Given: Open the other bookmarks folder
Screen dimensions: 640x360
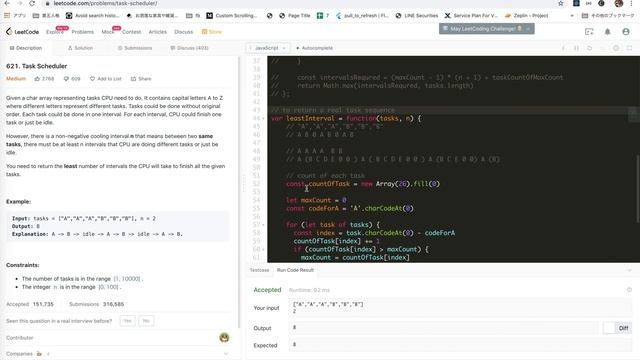Looking at the screenshot, I should pyautogui.click(x=608, y=16).
